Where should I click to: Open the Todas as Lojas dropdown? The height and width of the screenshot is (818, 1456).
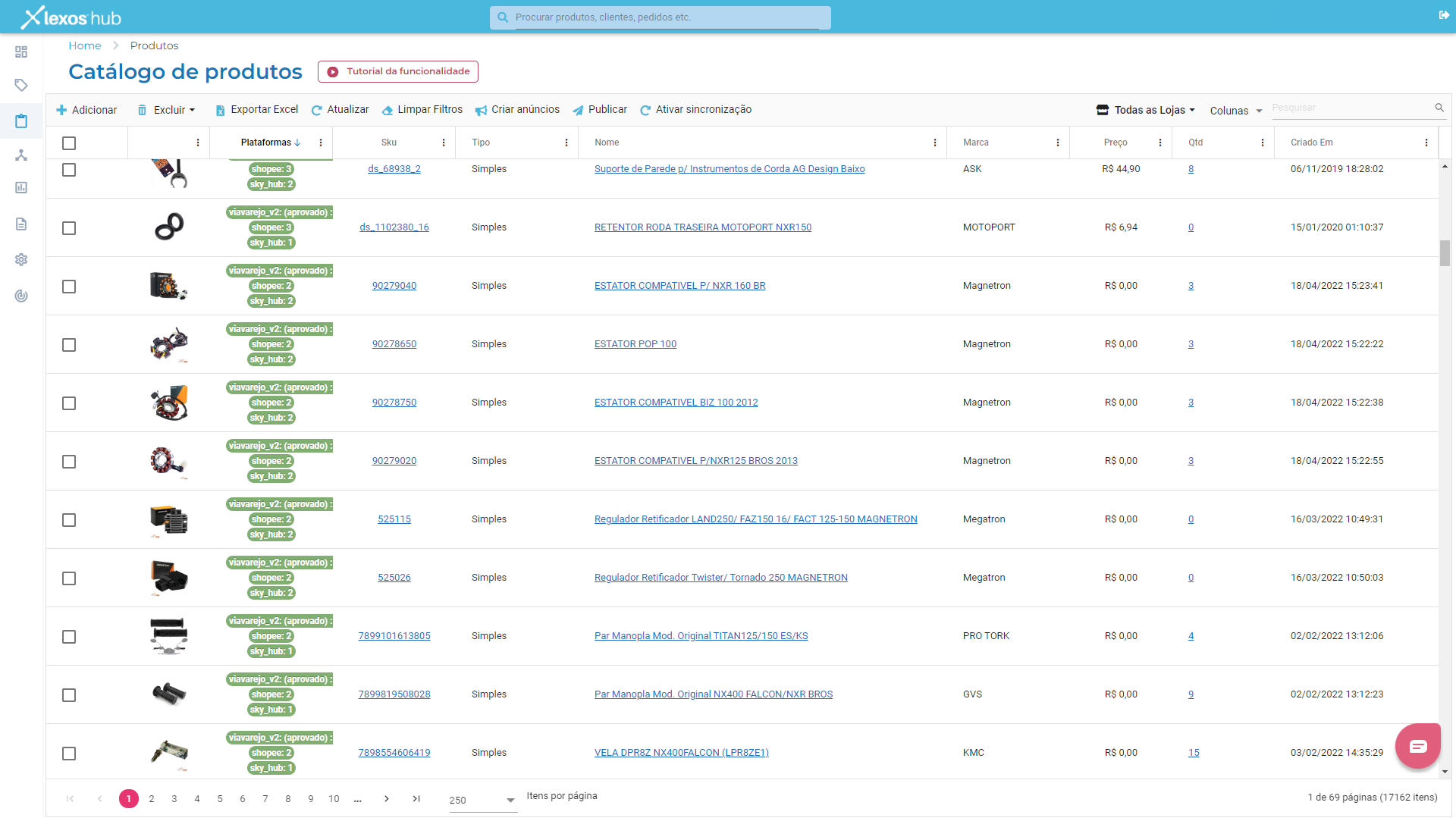[x=1146, y=110]
